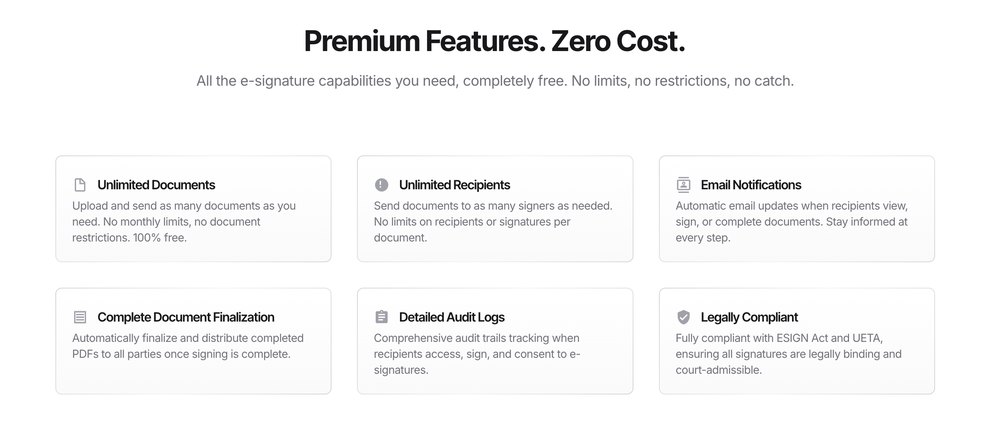Click the Premium Features. Zero Cost. headline
Image resolution: width=1000 pixels, height=428 pixels.
494,41
